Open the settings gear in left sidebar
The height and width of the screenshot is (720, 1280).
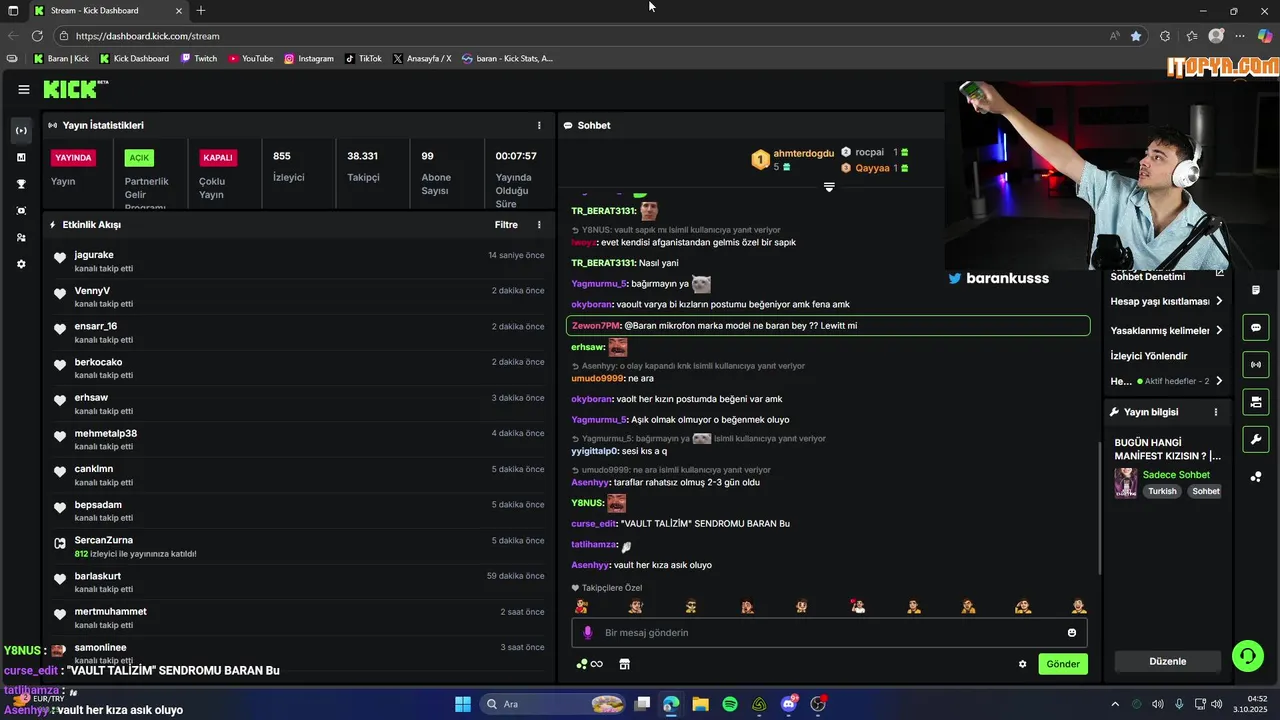21,265
